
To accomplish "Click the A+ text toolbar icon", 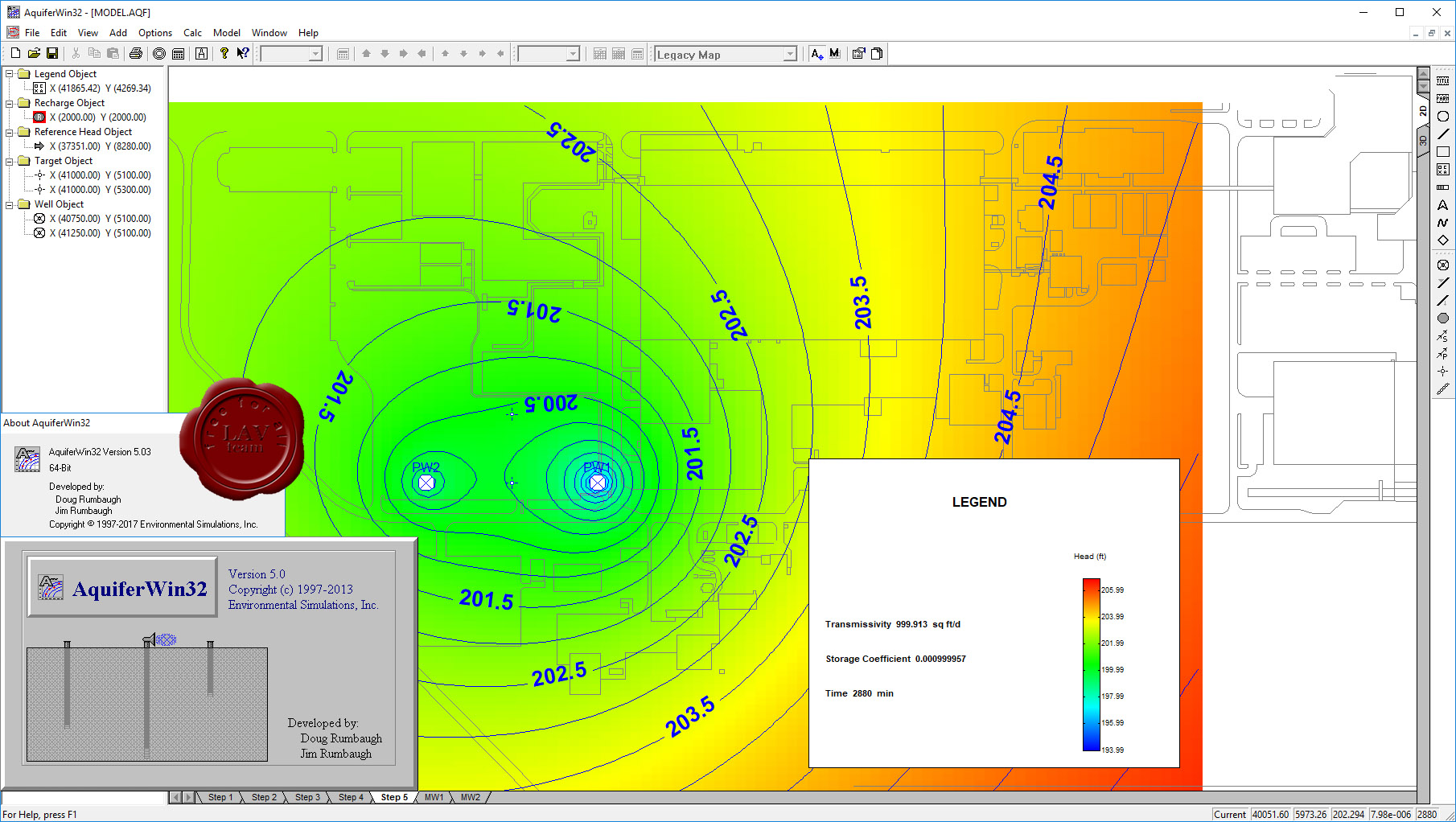I will pyautogui.click(x=817, y=54).
